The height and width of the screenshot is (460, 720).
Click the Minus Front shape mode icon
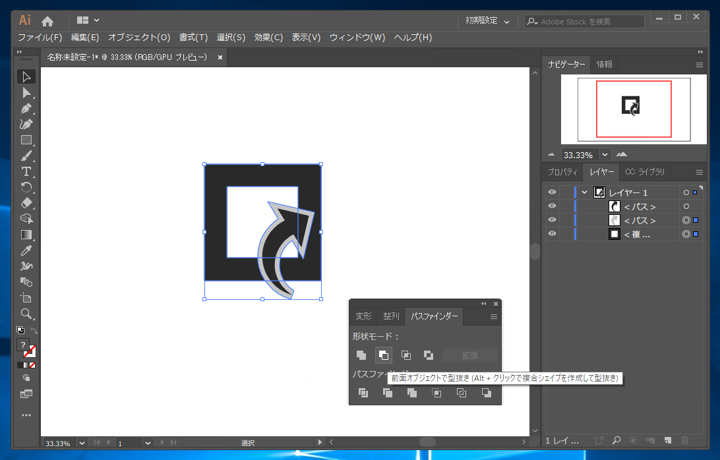pyautogui.click(x=383, y=355)
